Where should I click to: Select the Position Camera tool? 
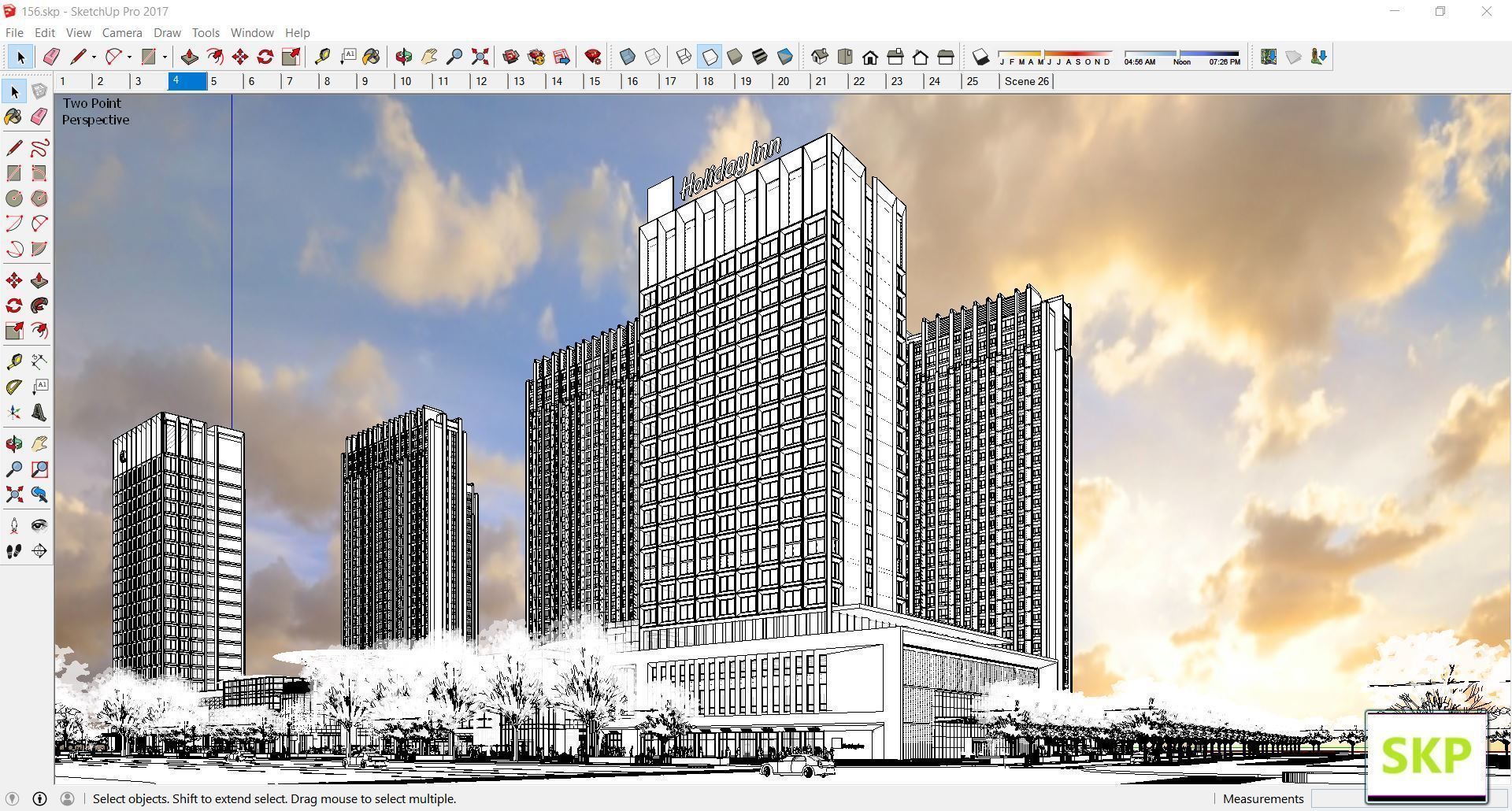point(14,526)
